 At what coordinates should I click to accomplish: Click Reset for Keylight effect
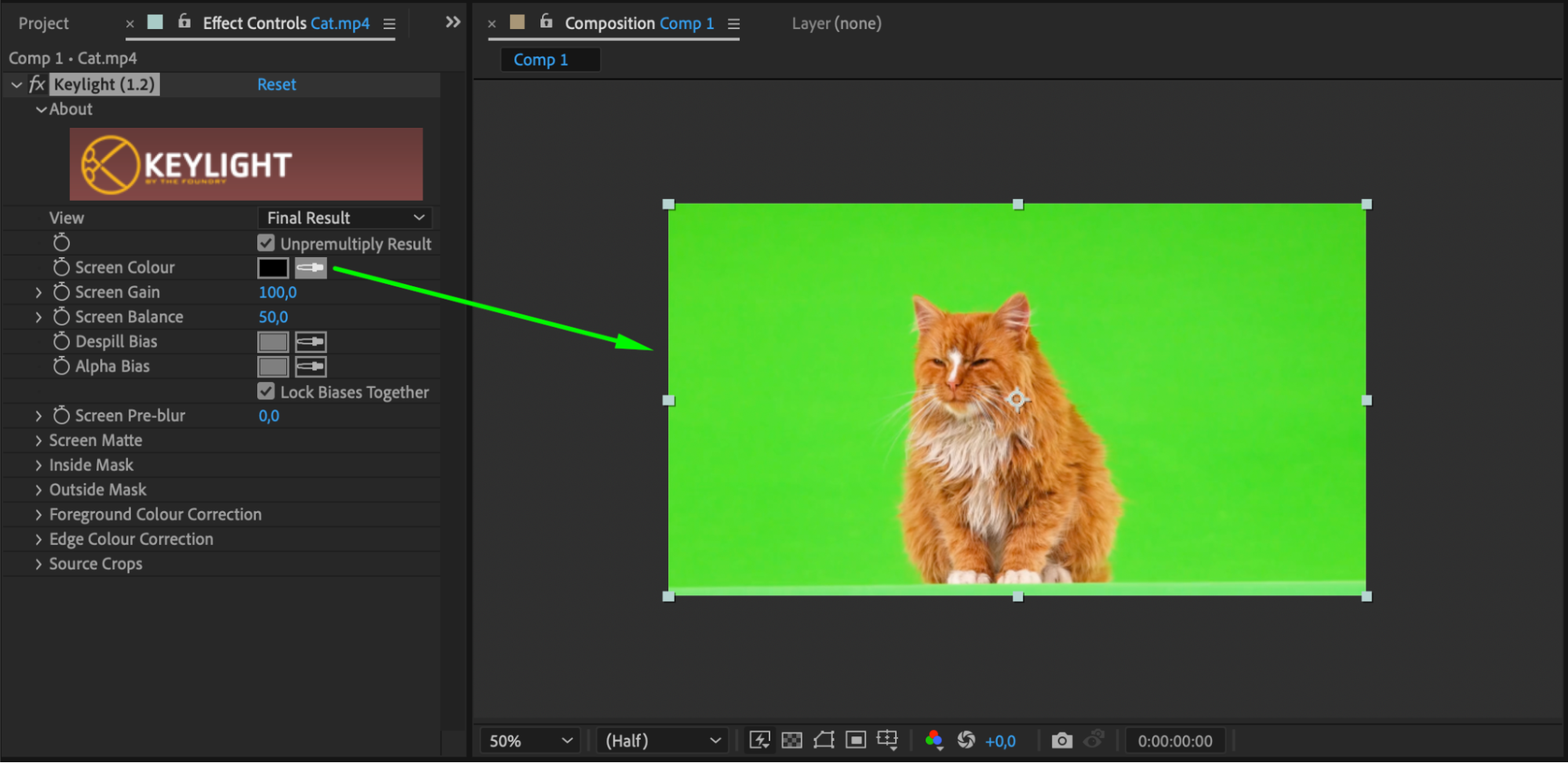tap(276, 85)
